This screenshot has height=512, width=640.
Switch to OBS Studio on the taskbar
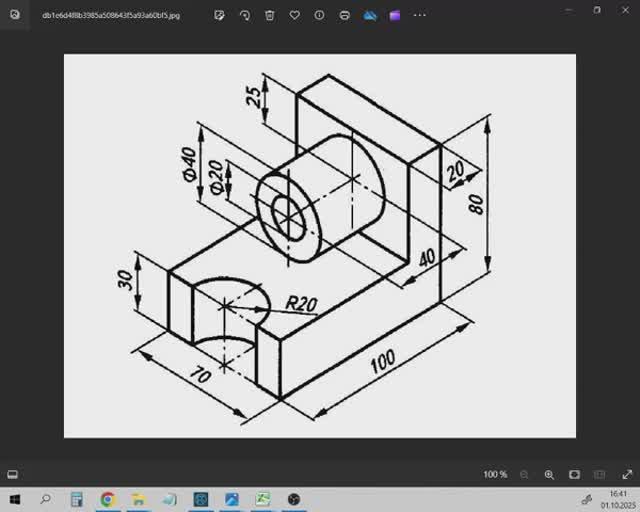294,499
